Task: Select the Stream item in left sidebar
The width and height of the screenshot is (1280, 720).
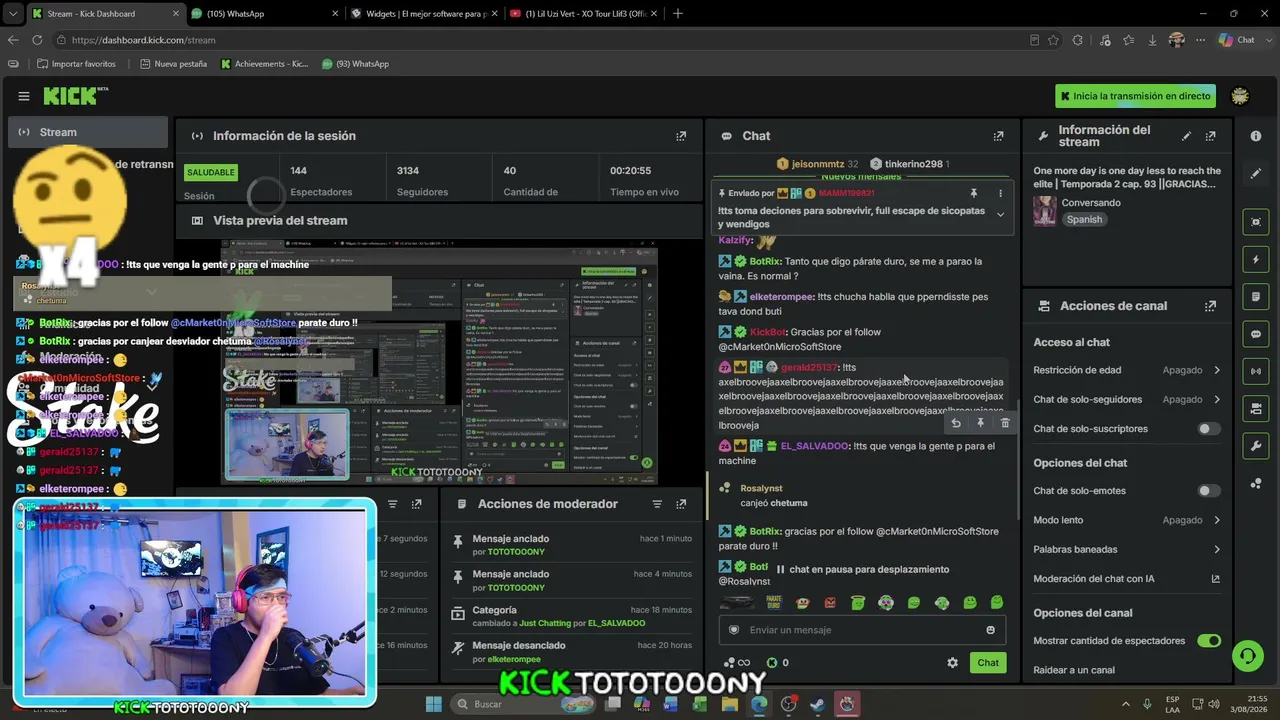Action: tap(88, 132)
